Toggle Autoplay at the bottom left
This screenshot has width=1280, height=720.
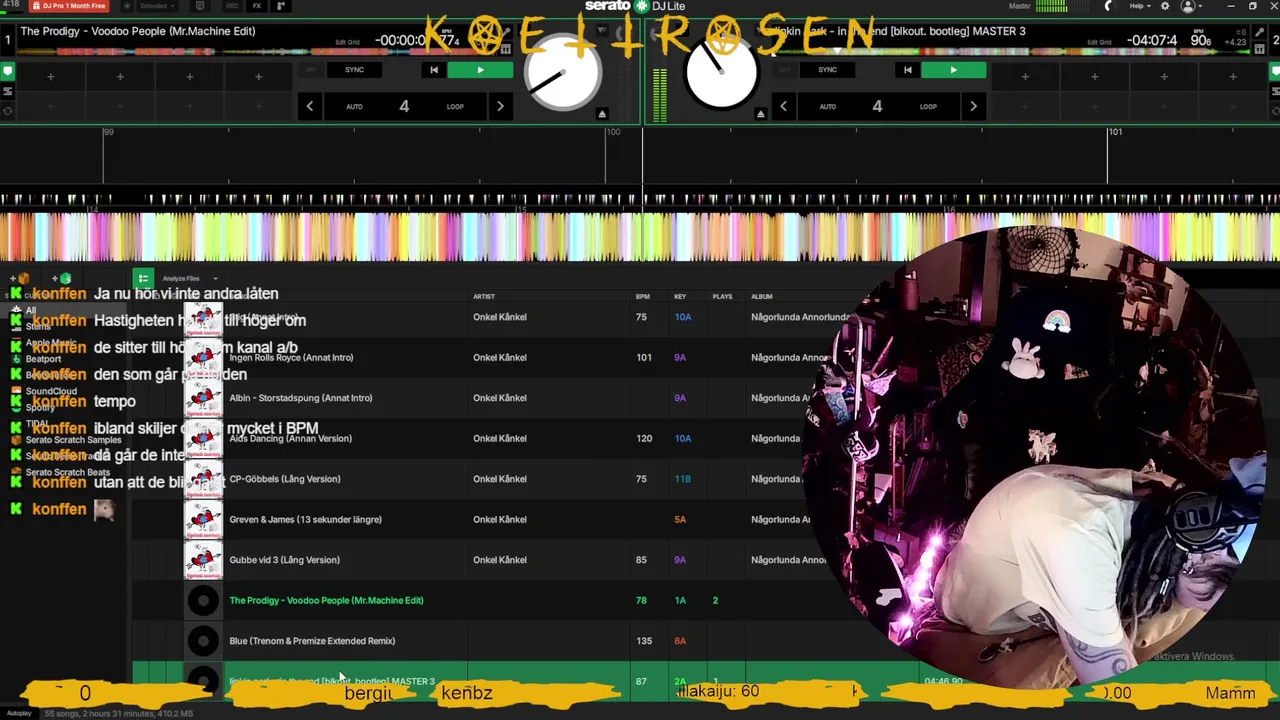click(x=19, y=714)
